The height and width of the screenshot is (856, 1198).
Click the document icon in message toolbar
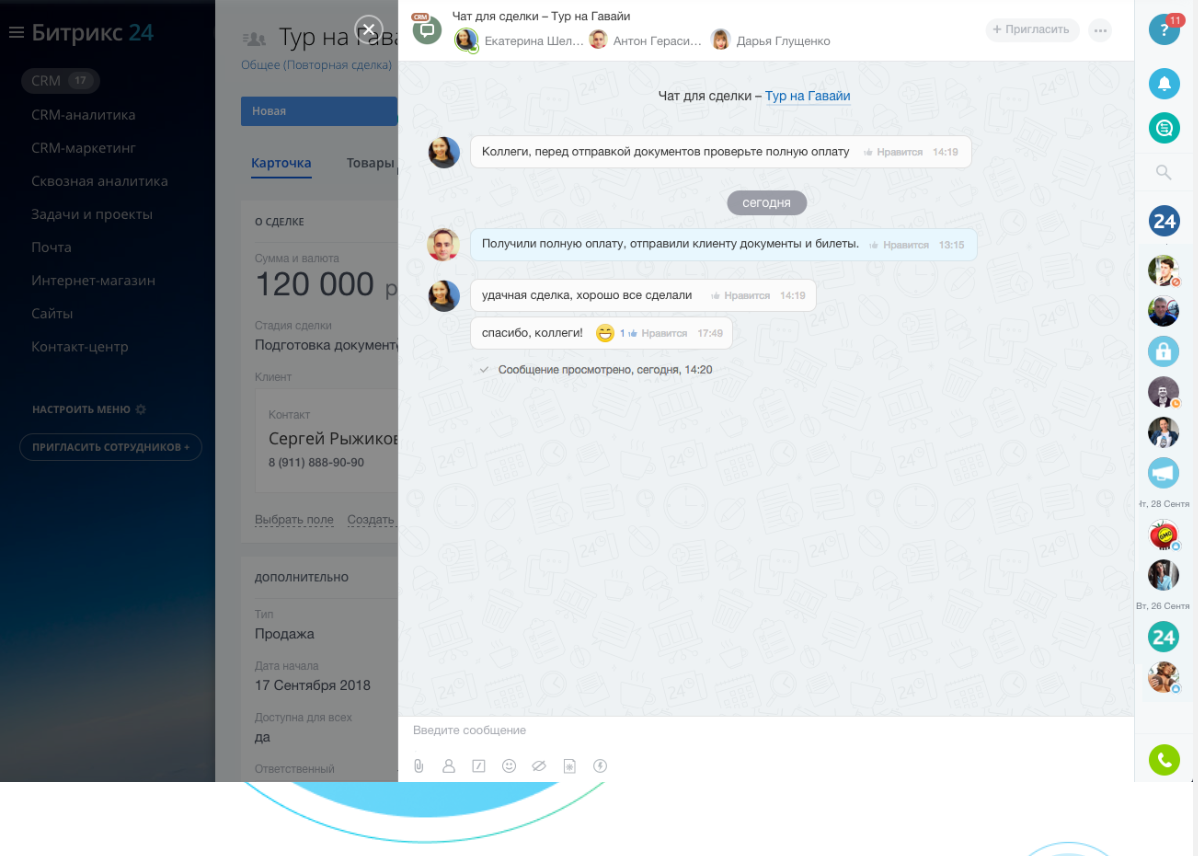pos(569,766)
